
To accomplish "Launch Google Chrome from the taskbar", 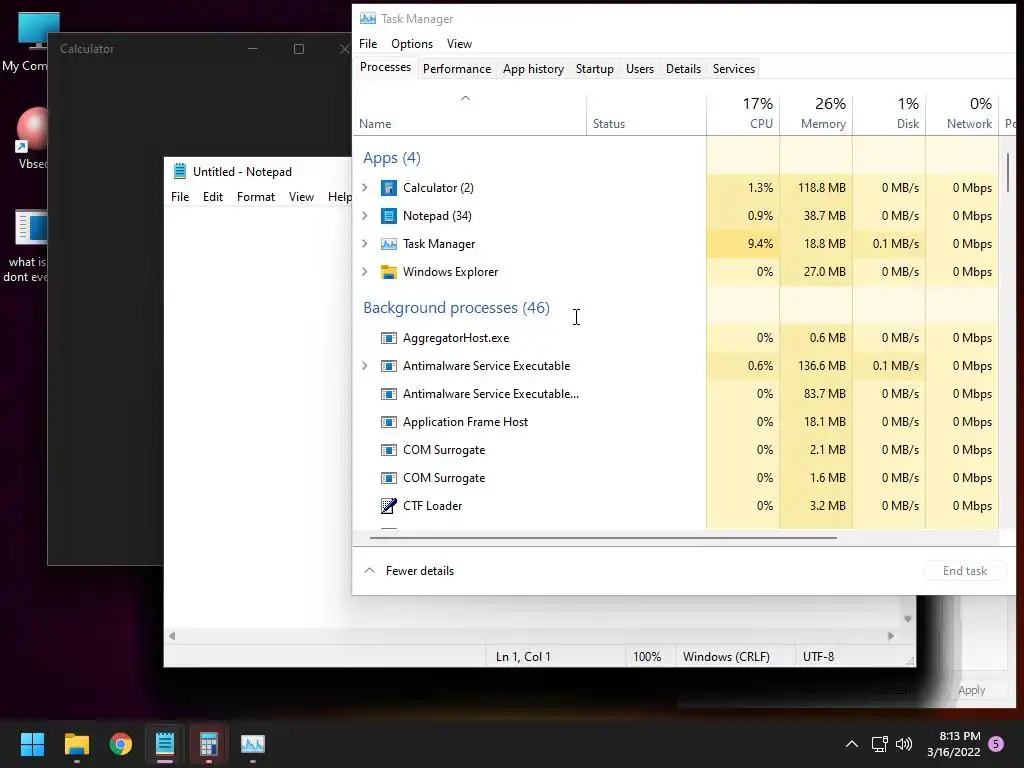I will tap(121, 744).
